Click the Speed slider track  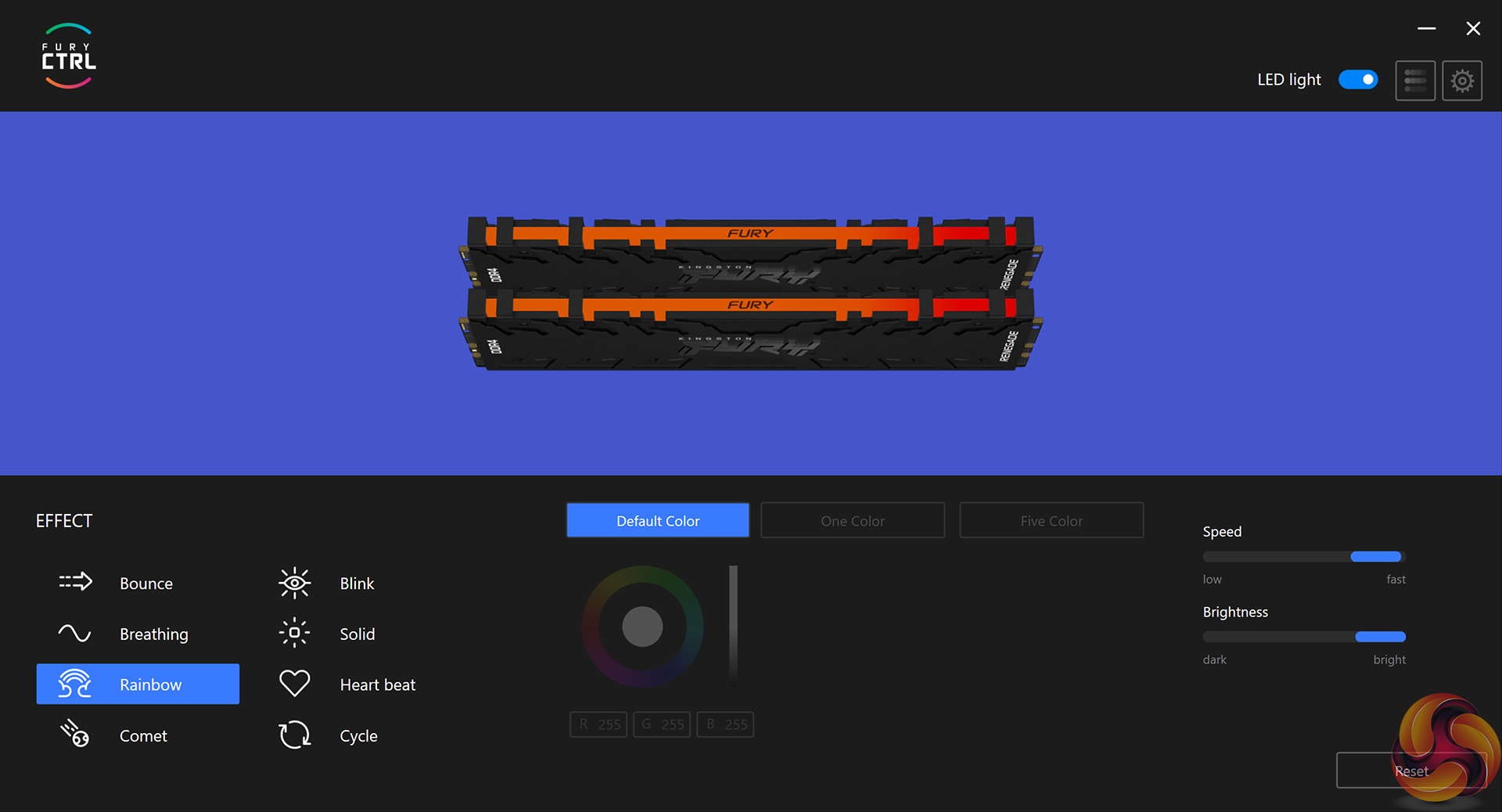pos(1304,556)
